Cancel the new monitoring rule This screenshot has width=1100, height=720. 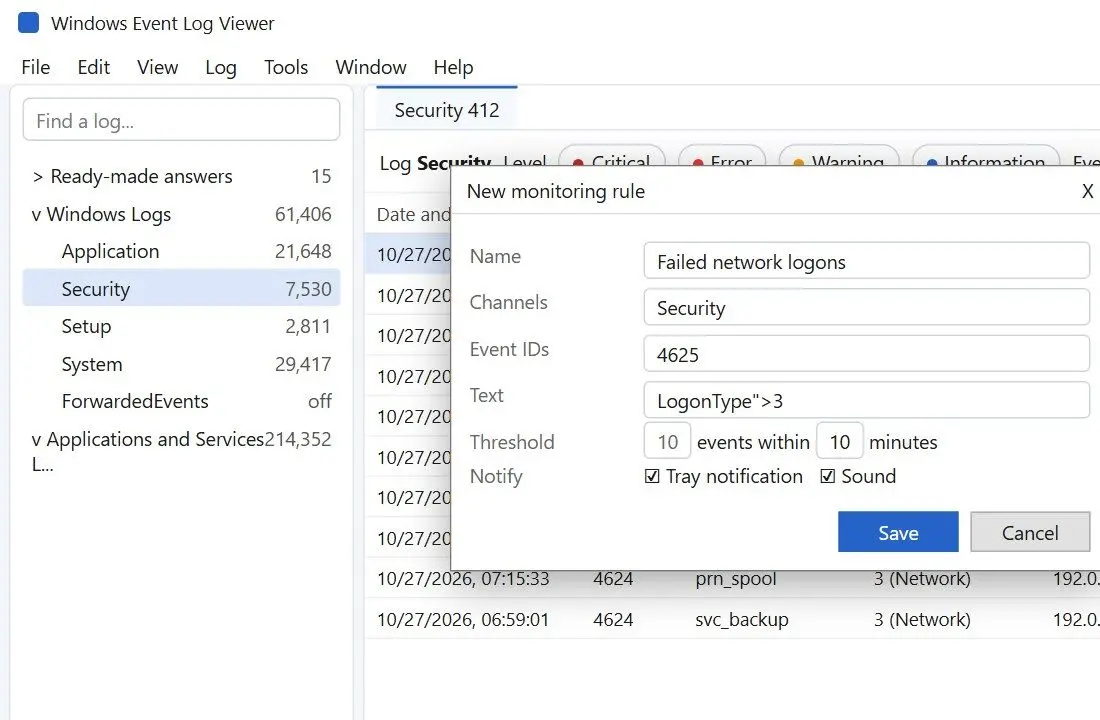(x=1030, y=532)
